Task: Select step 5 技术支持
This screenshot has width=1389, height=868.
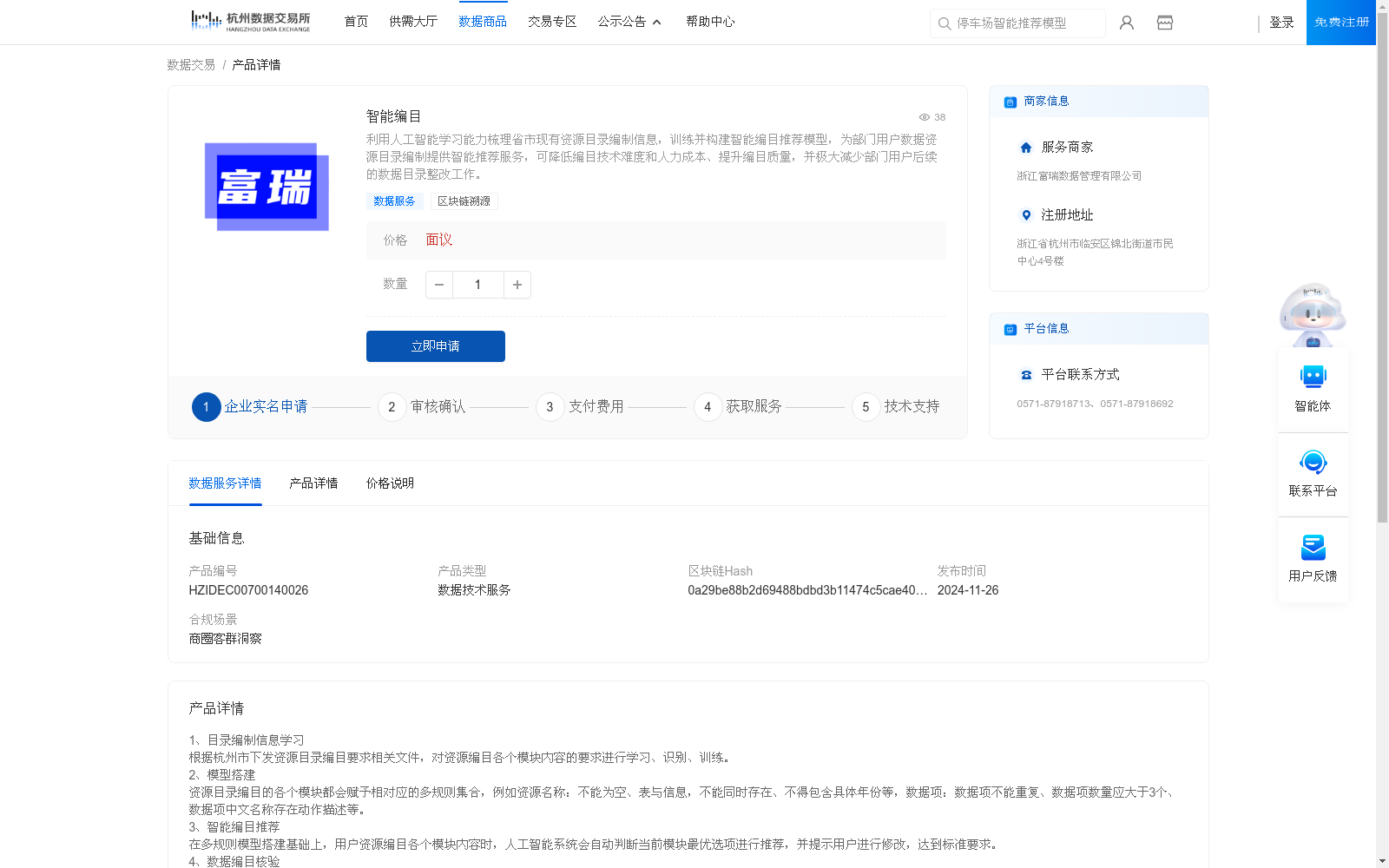Action: pyautogui.click(x=896, y=406)
